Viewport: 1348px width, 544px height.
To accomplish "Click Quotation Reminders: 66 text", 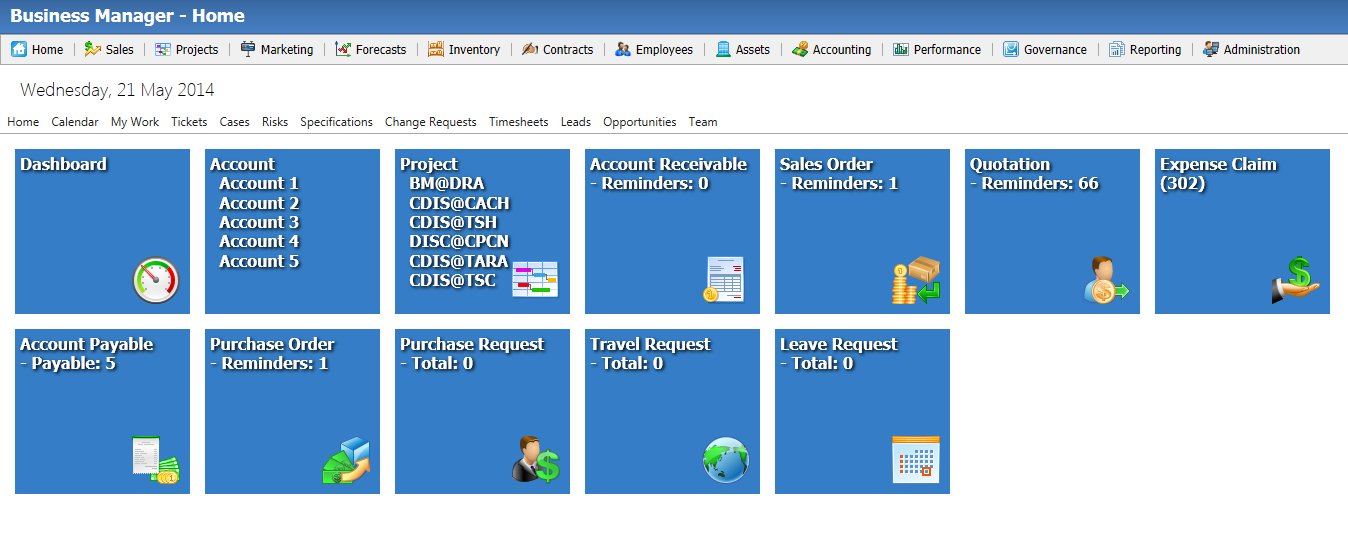I will (x=1034, y=184).
